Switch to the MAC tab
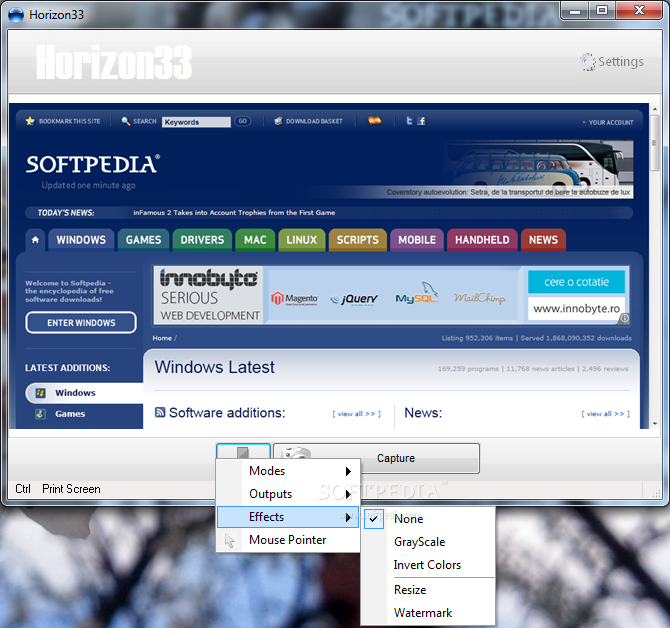The height and width of the screenshot is (628, 670). (x=255, y=240)
